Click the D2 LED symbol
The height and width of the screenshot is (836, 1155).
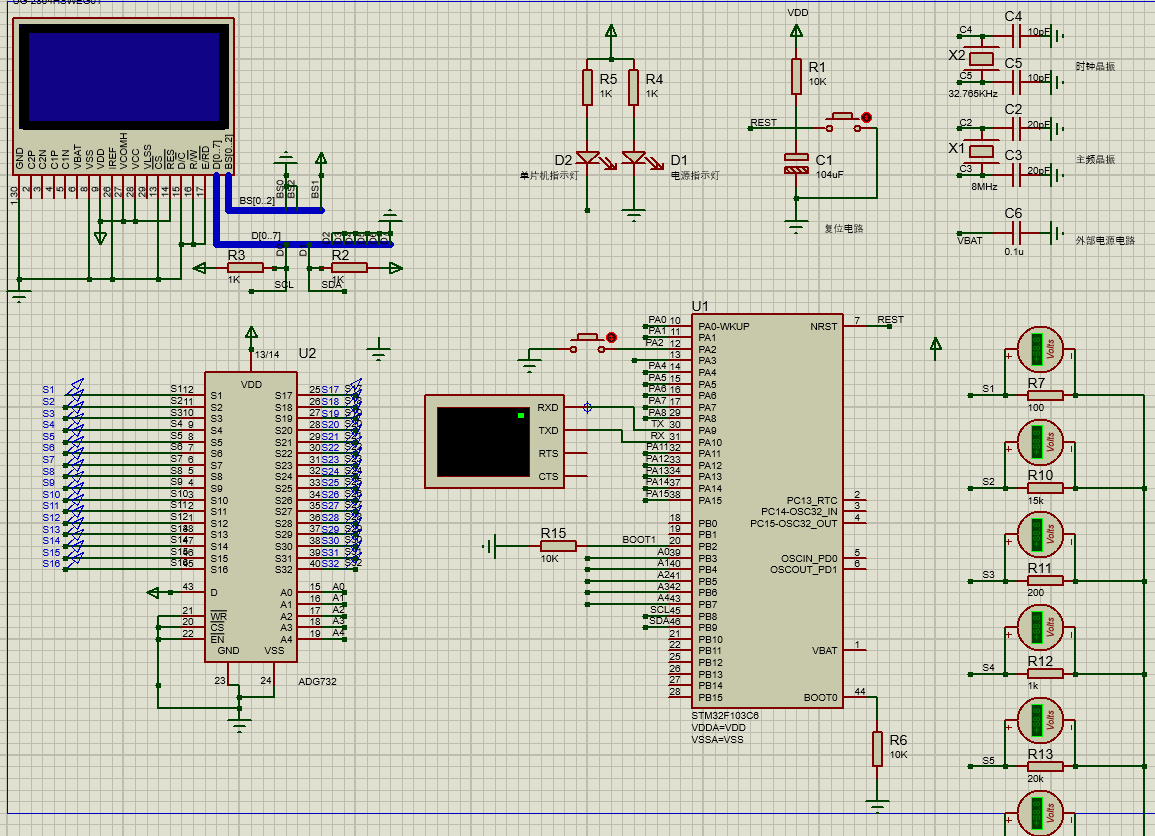point(589,158)
